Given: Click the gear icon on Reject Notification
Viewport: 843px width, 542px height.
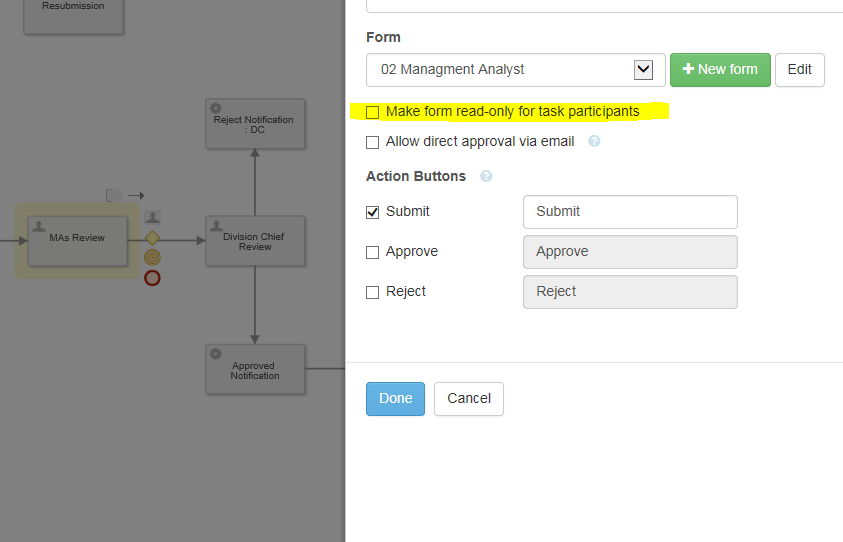Looking at the screenshot, I should click(x=215, y=107).
